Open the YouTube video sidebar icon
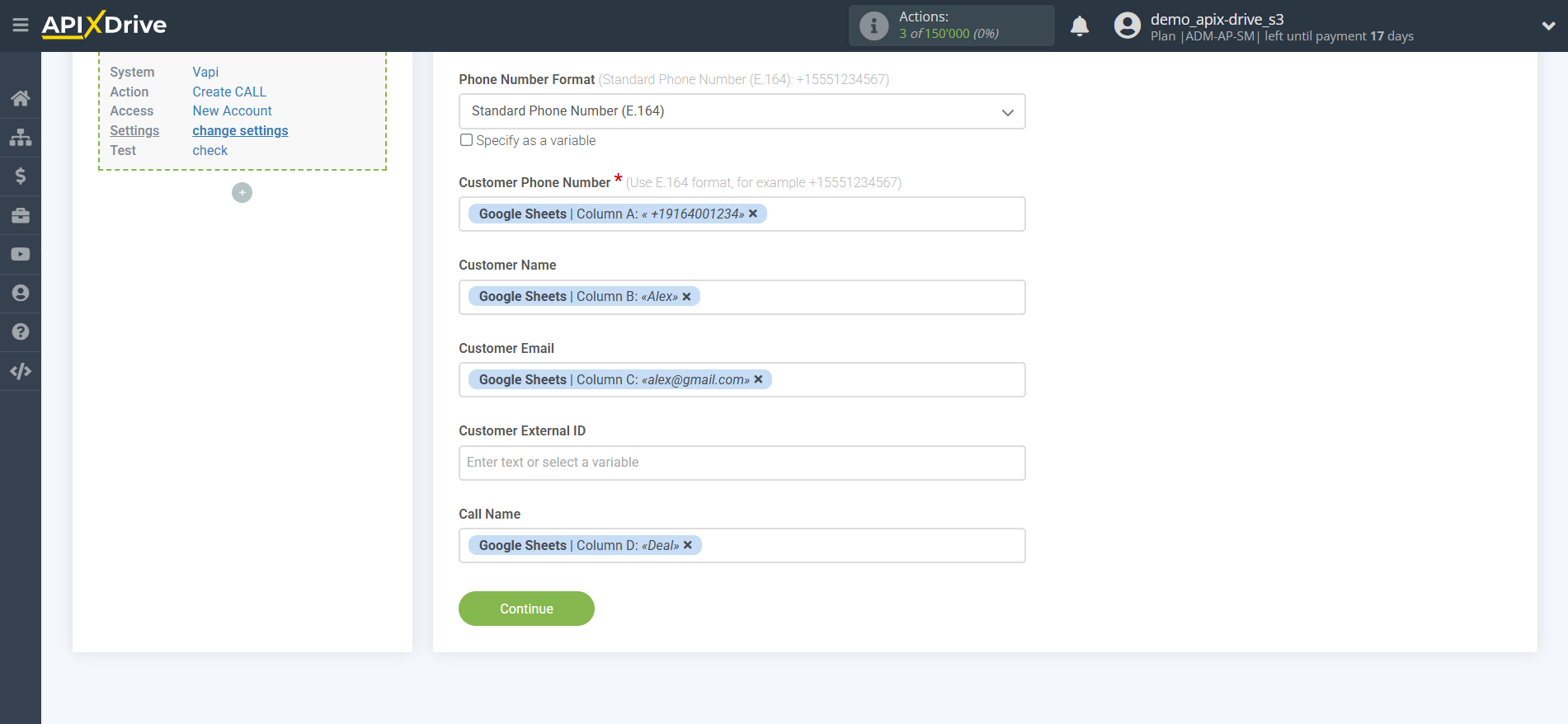The image size is (1568, 724). [21, 254]
